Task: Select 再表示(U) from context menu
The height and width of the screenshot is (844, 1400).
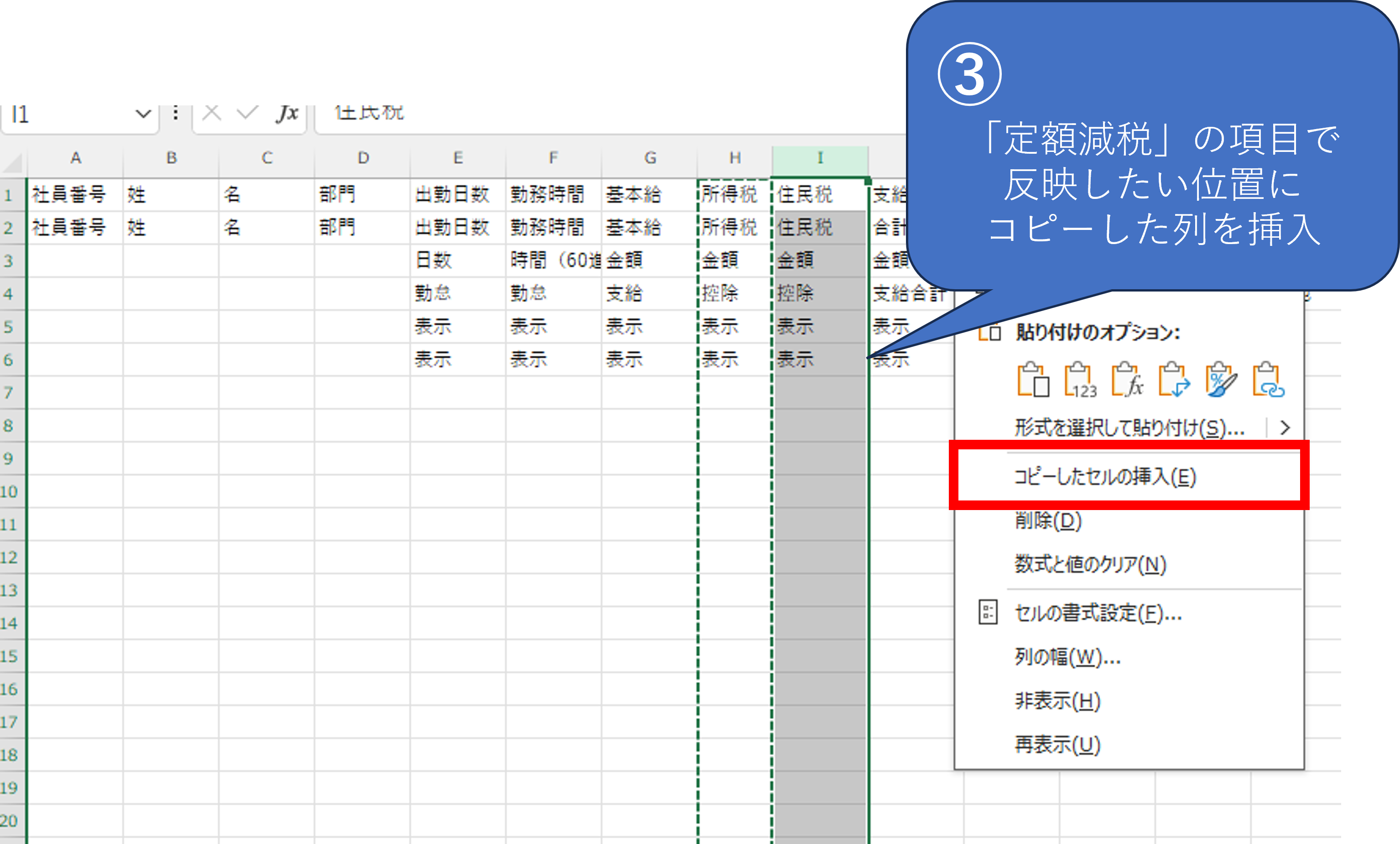Action: (x=1129, y=745)
